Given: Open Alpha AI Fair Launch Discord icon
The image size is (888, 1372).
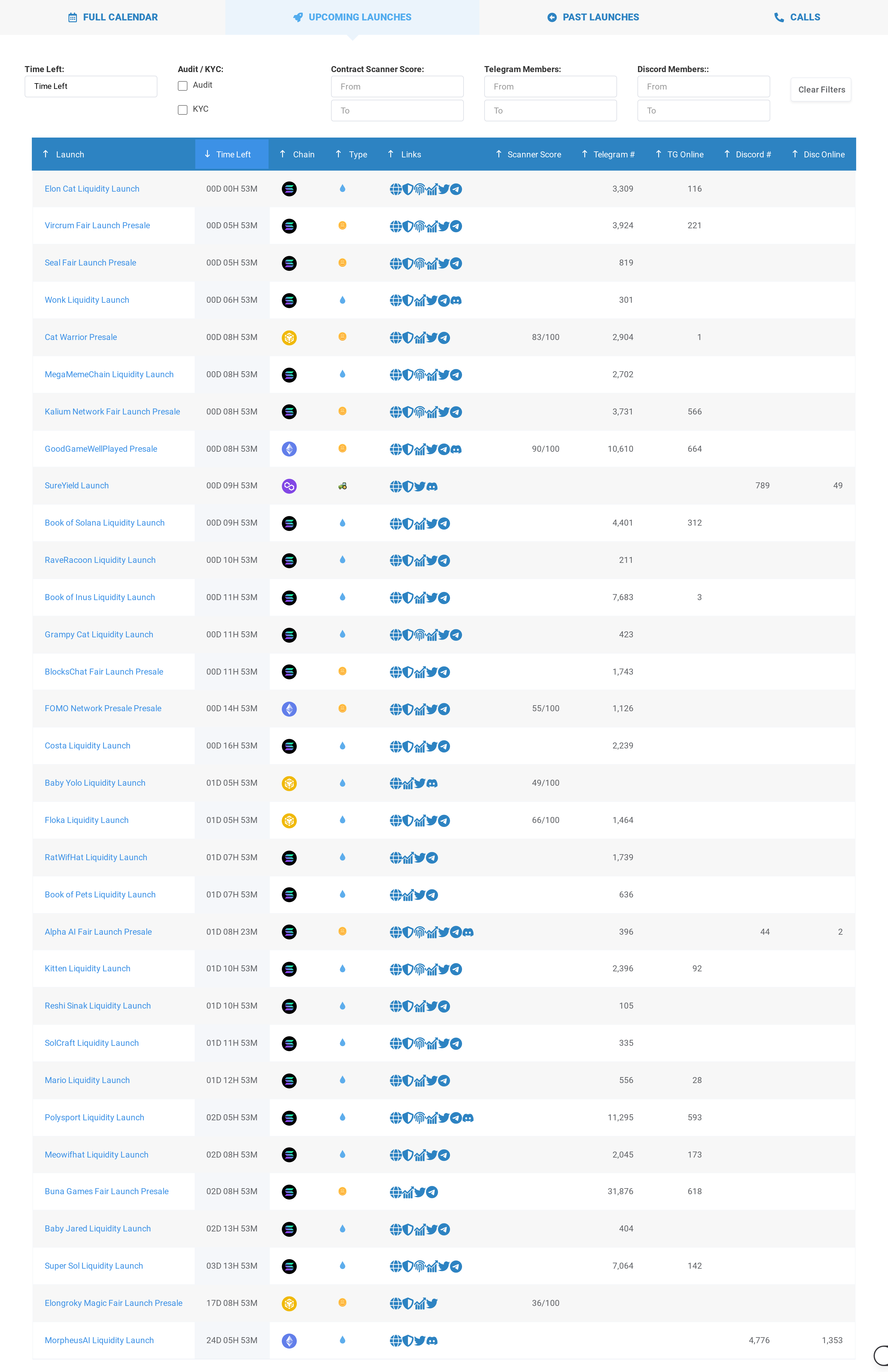Looking at the screenshot, I should tap(468, 932).
